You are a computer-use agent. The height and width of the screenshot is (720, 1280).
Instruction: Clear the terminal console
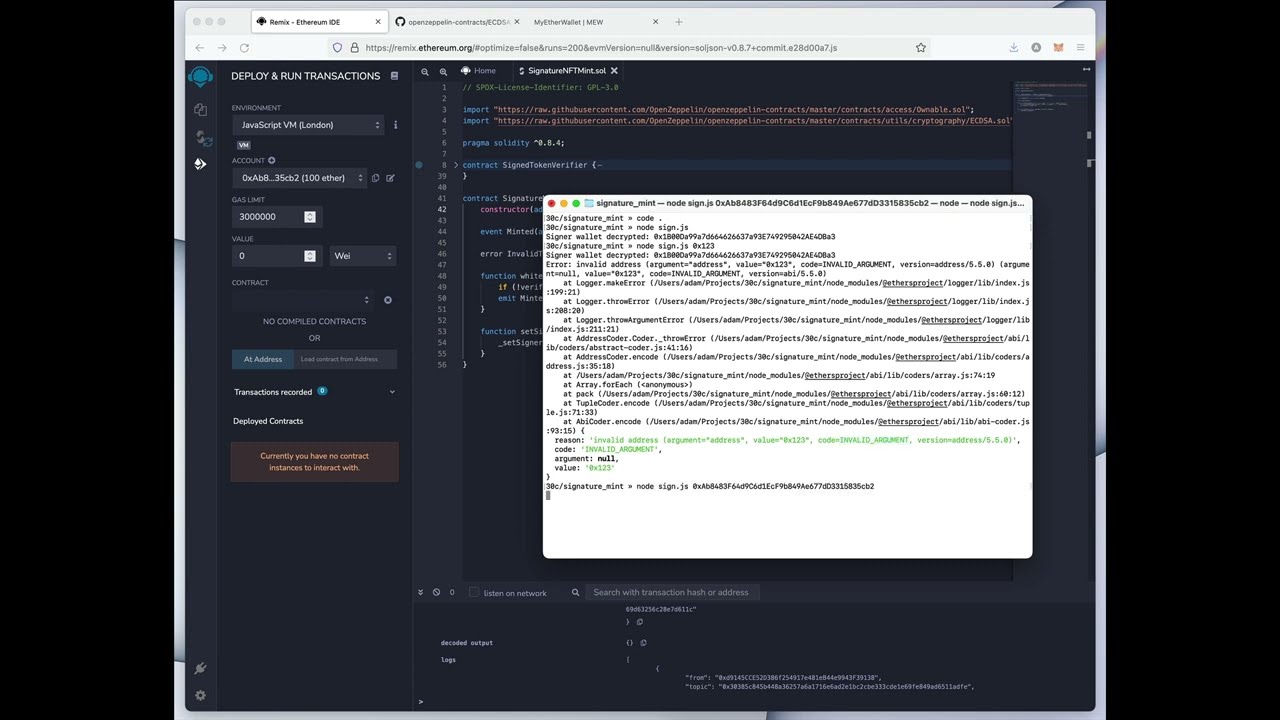[436, 592]
